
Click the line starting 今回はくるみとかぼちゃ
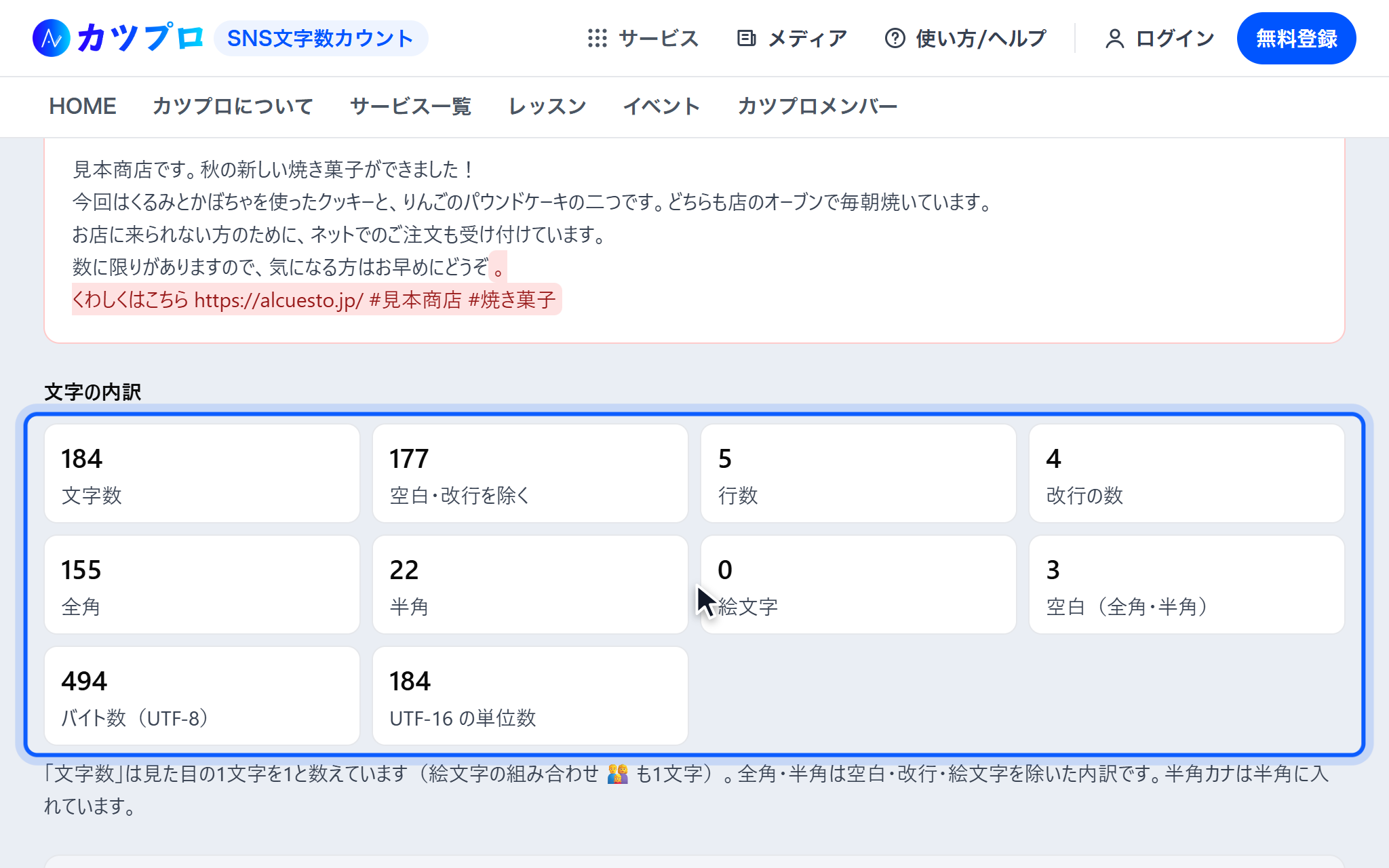pyautogui.click(x=533, y=202)
